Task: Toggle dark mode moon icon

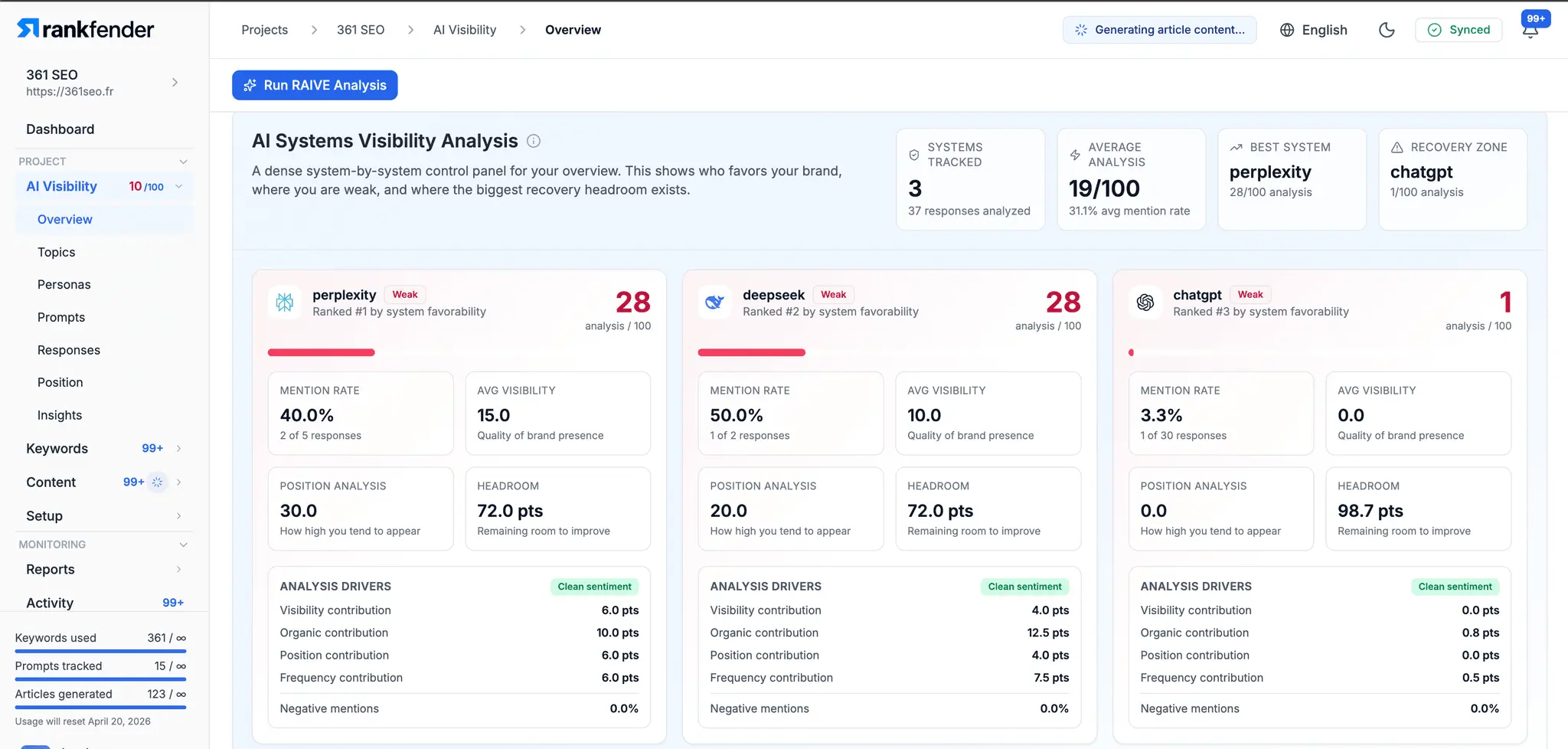Action: pos(1387,30)
